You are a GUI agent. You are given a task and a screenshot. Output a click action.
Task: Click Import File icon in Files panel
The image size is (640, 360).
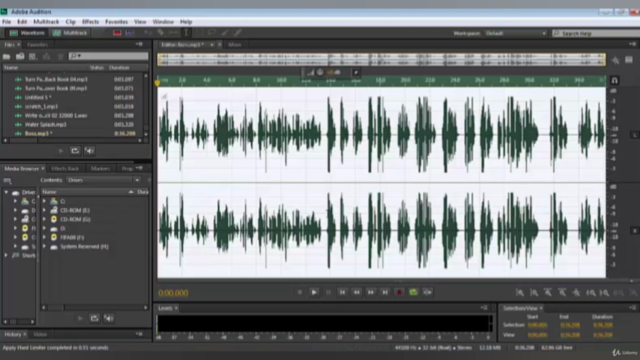point(20,56)
